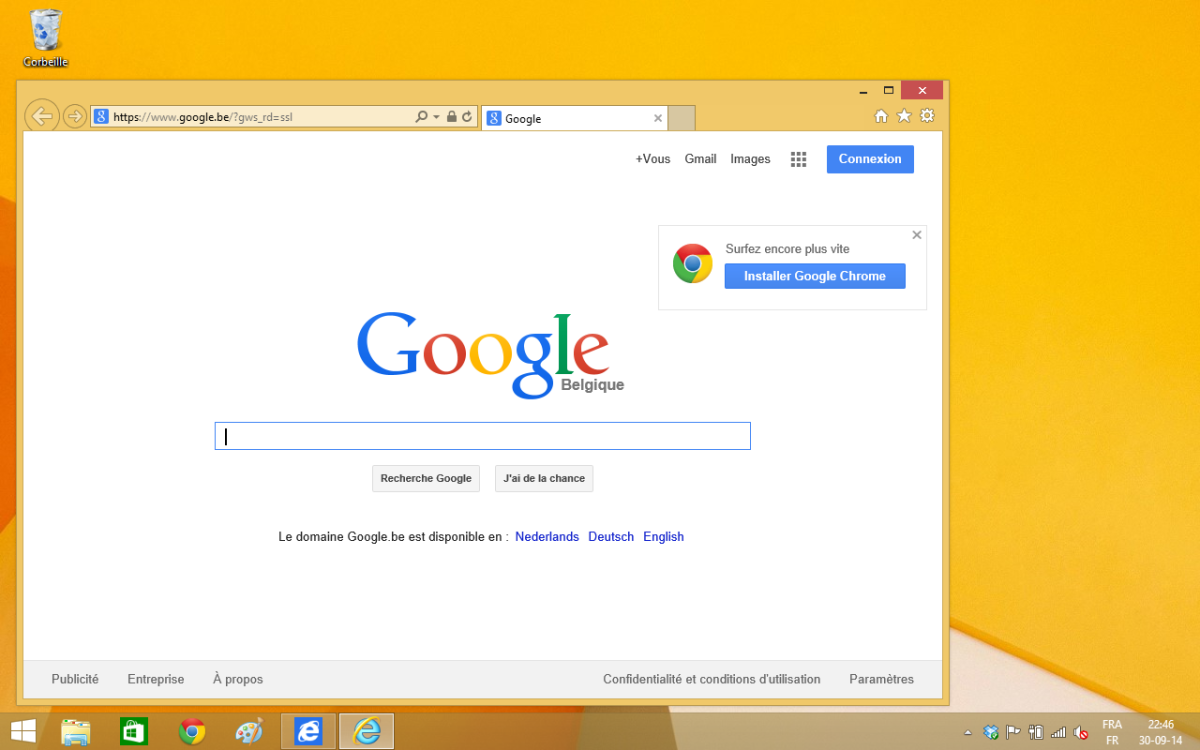Click the Connexion sign-in button
This screenshot has height=750, width=1200.
pos(869,159)
